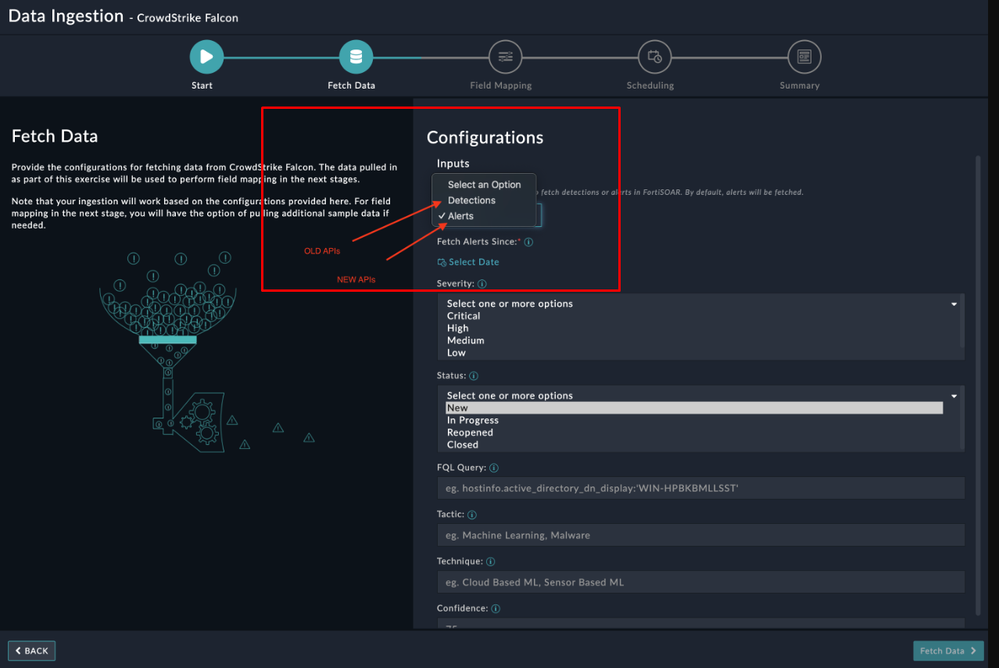Viewport: 999px width, 668px height.
Task: Click info icon next to Fetch Alerts Since
Action: [x=528, y=242]
